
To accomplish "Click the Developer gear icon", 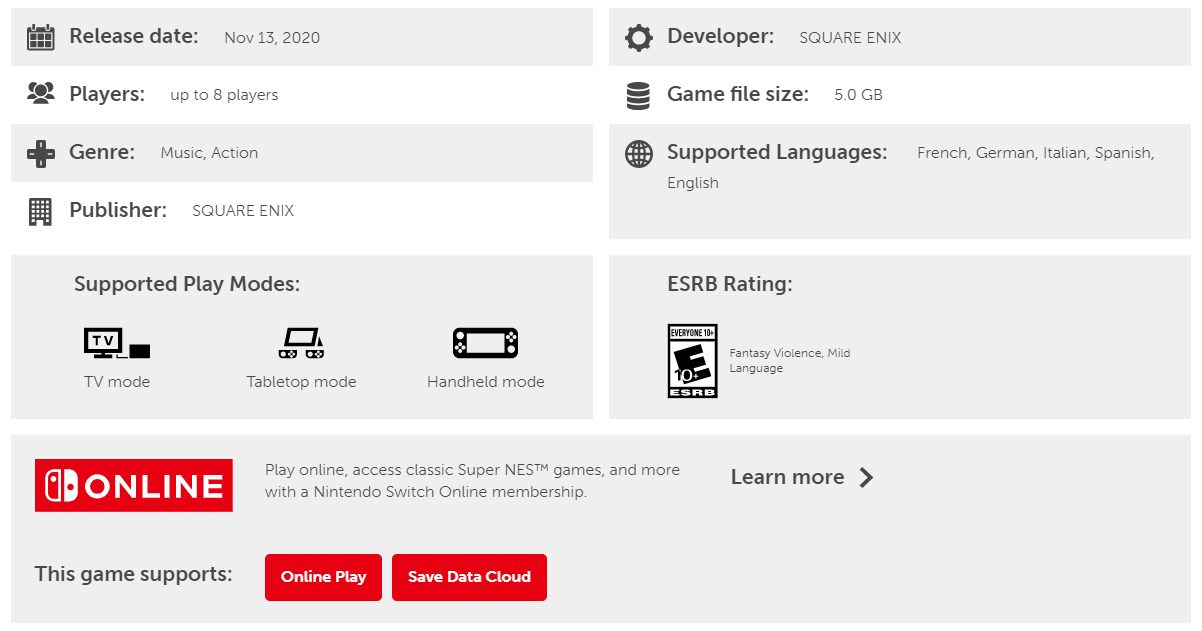I will [638, 37].
